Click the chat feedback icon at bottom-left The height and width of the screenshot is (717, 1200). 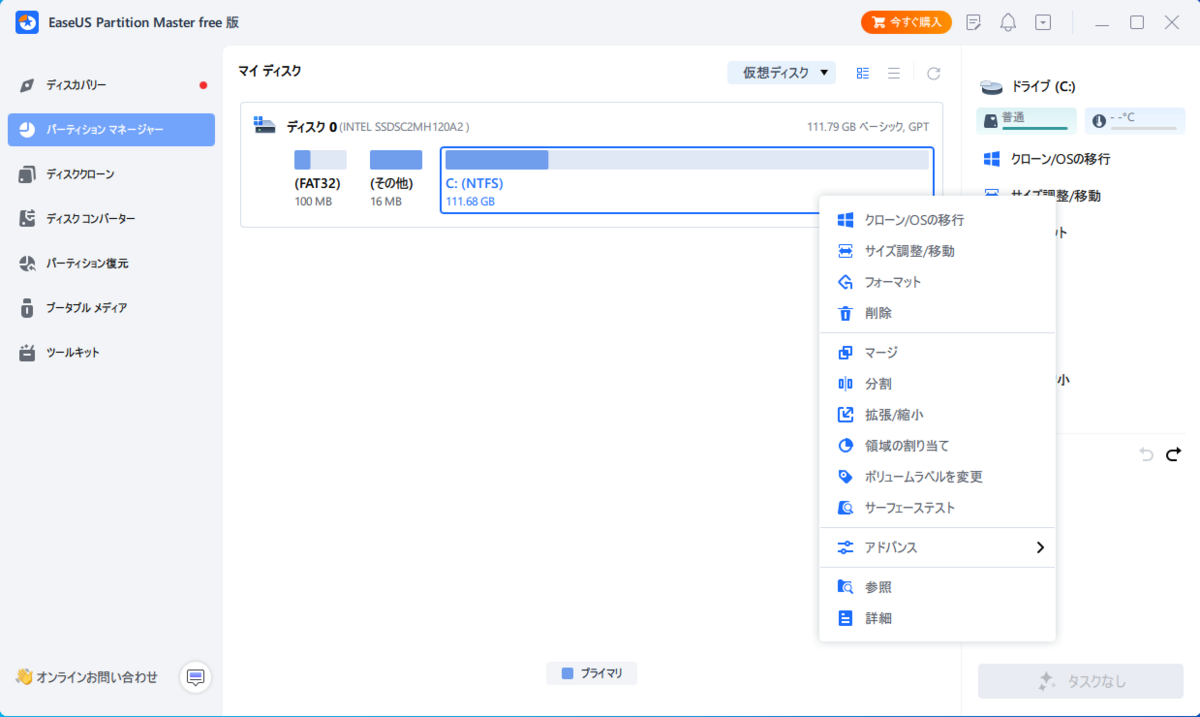click(x=196, y=677)
